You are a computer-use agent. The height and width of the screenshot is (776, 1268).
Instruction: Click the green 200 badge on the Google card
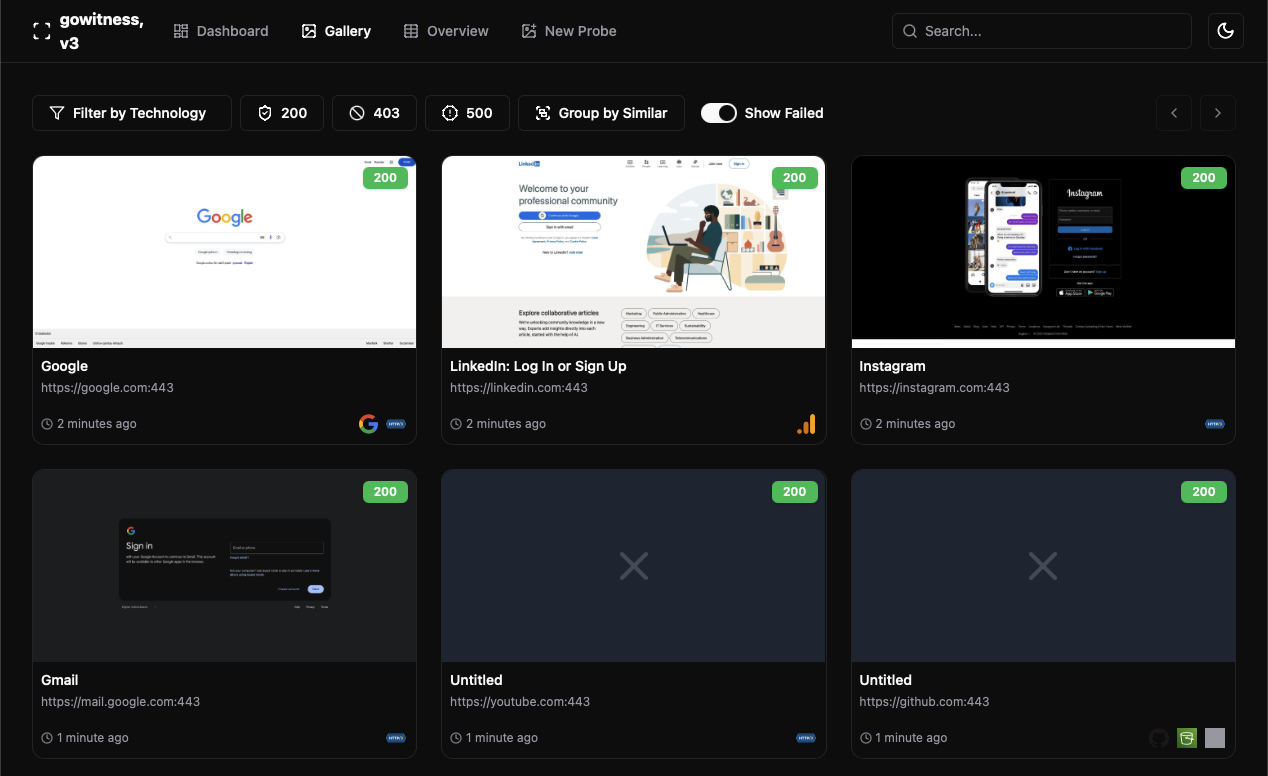click(x=385, y=178)
